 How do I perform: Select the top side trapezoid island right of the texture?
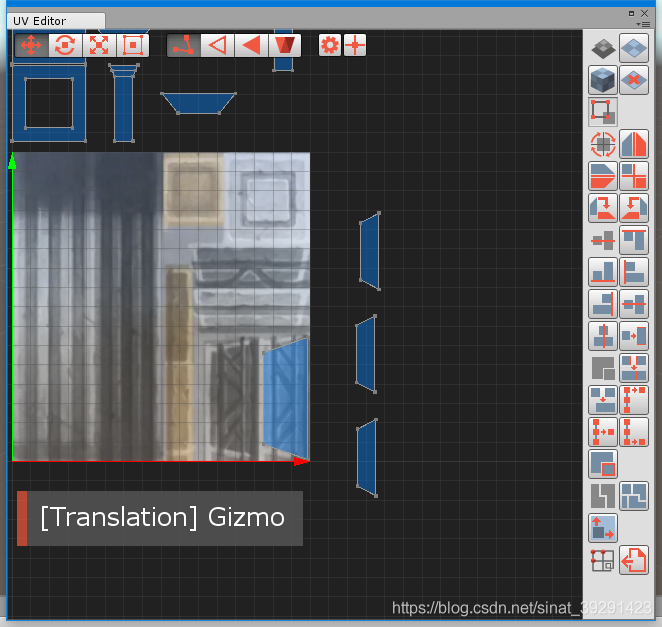pyautogui.click(x=370, y=251)
